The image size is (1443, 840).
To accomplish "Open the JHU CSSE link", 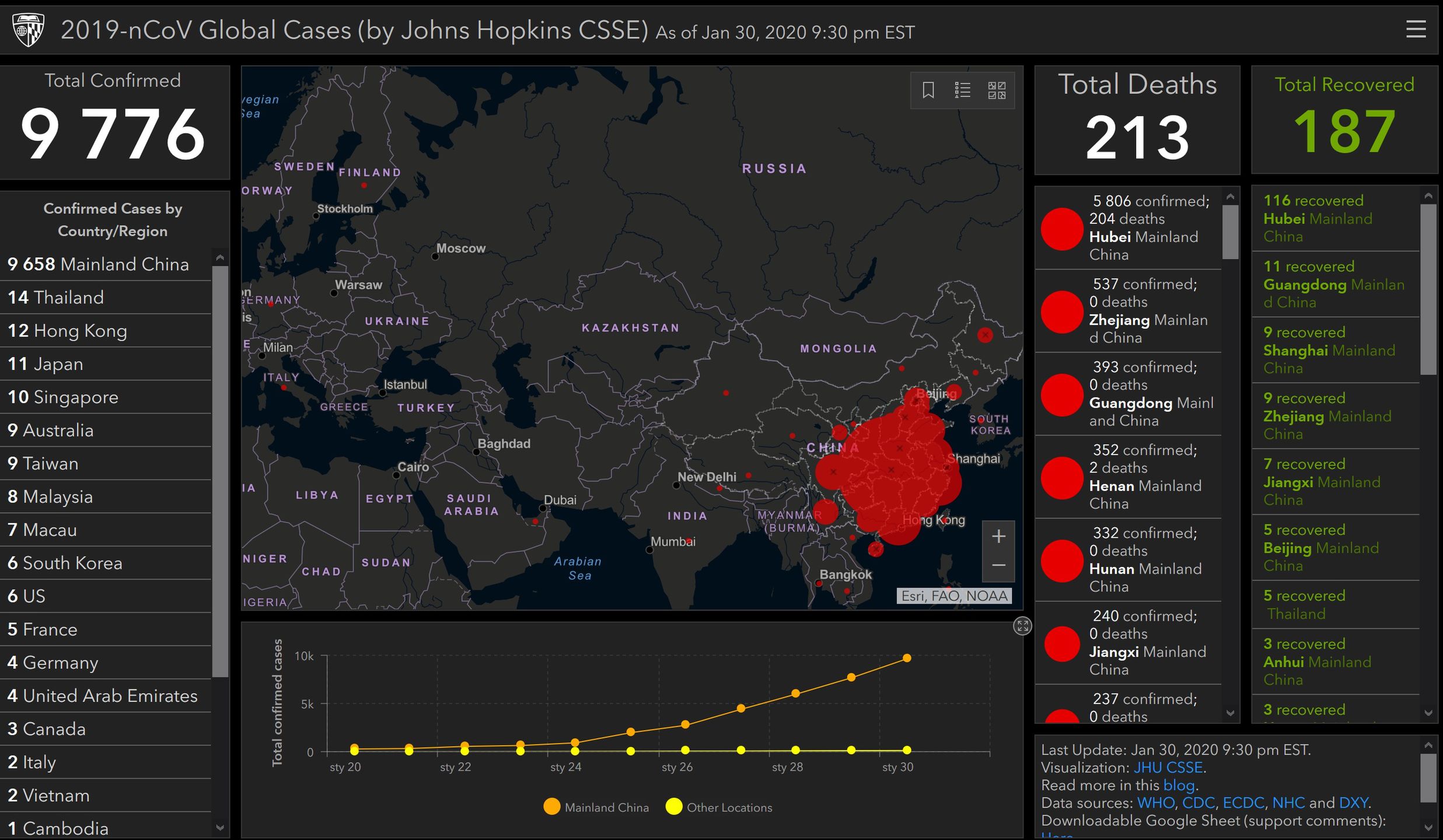I will click(x=1168, y=768).
